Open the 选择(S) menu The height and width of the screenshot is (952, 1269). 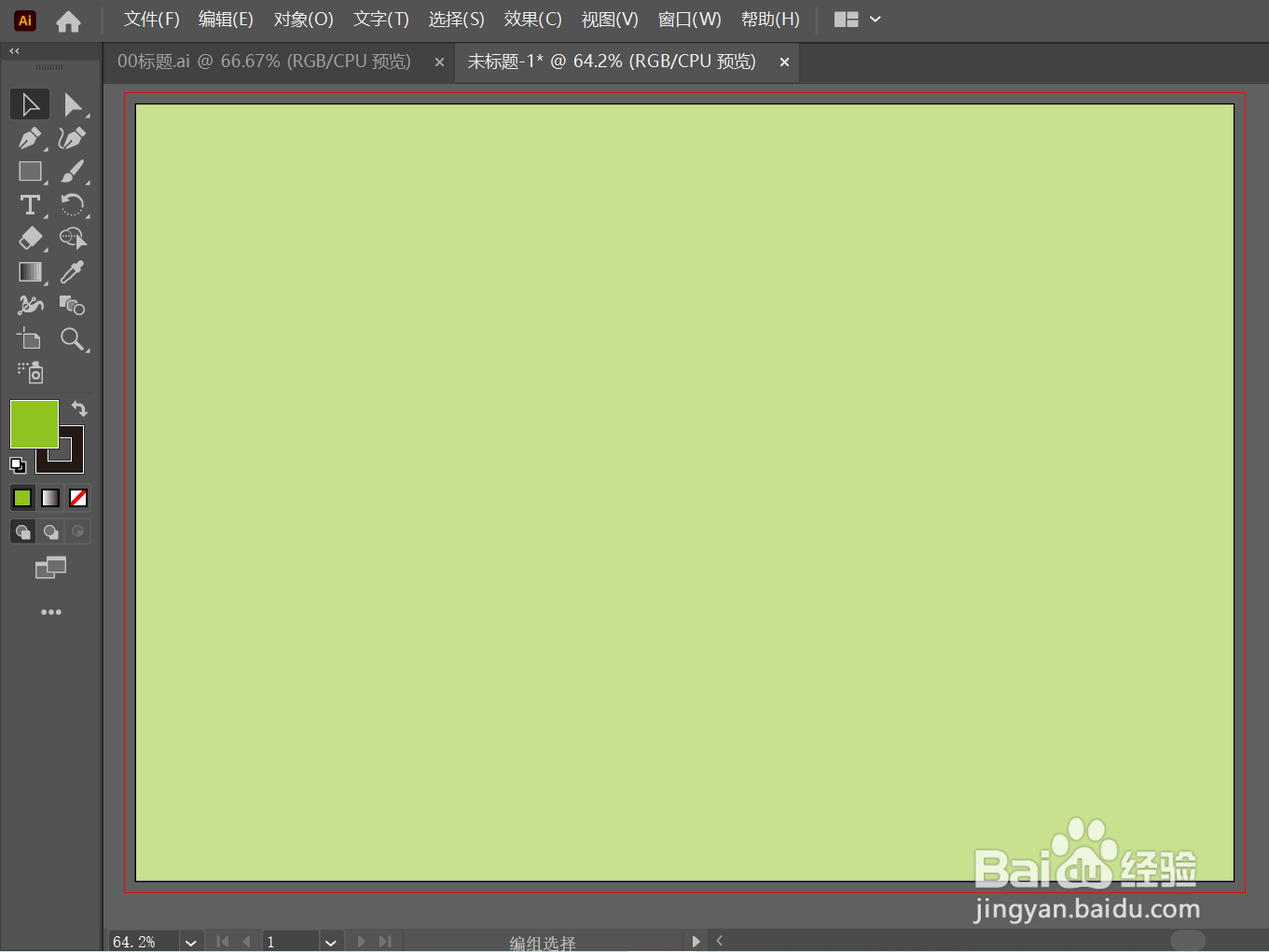click(456, 20)
